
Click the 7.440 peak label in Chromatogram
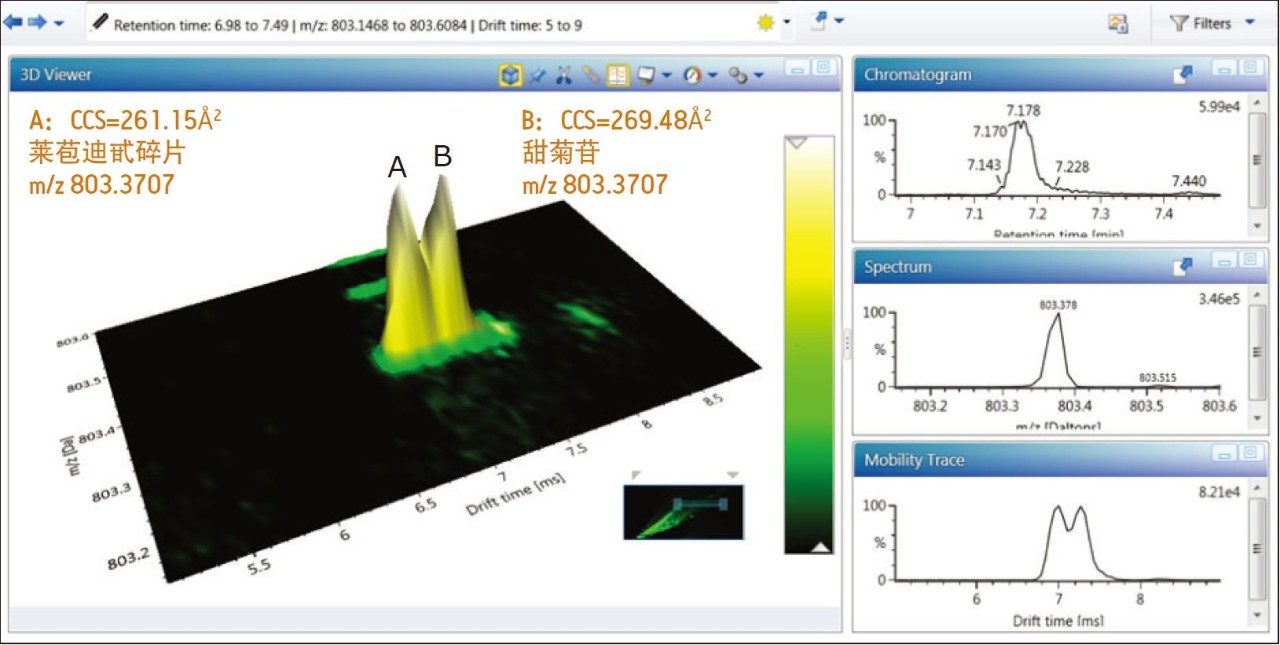point(1190,181)
